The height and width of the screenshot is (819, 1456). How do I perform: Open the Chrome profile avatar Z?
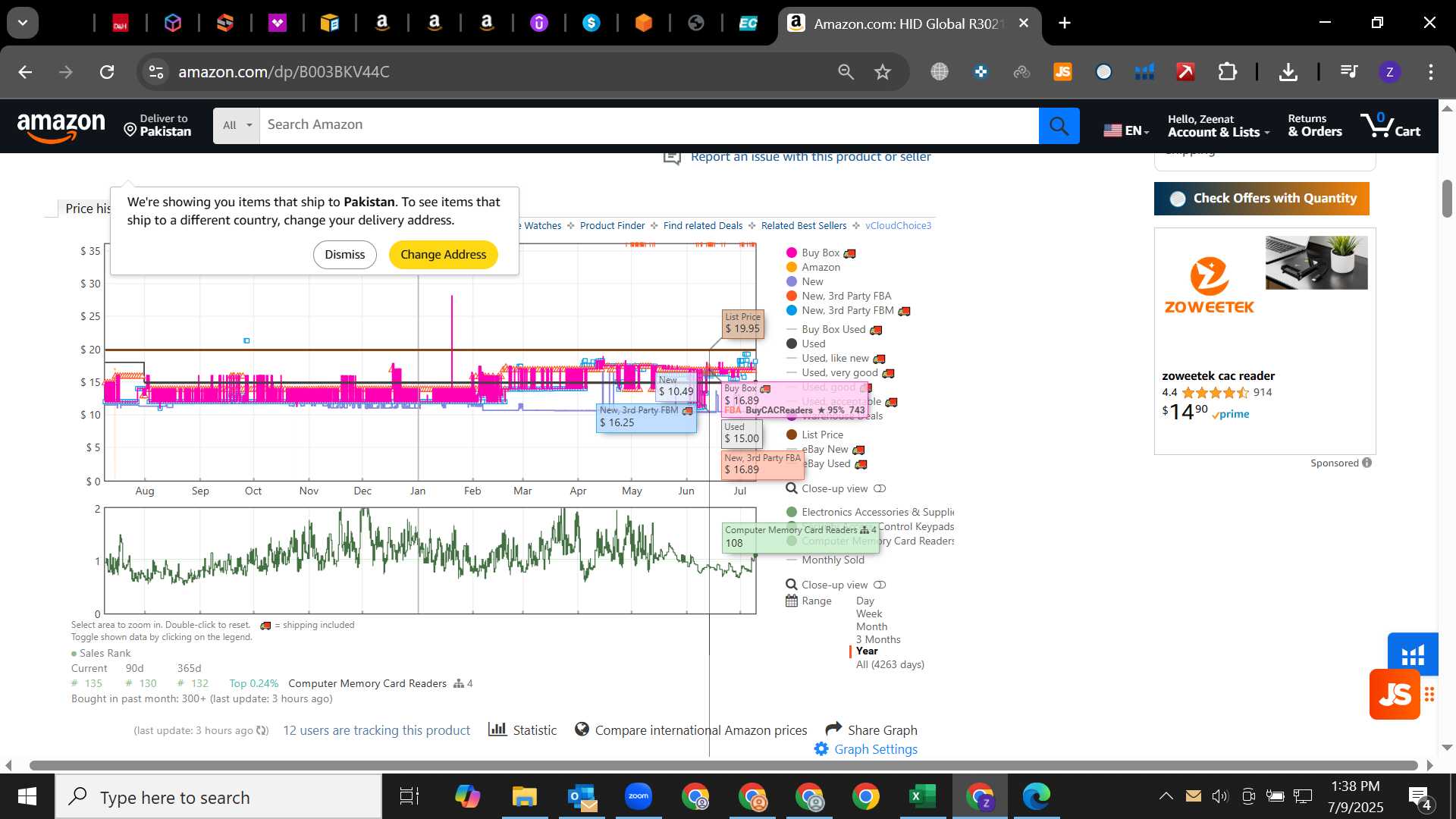1389,72
